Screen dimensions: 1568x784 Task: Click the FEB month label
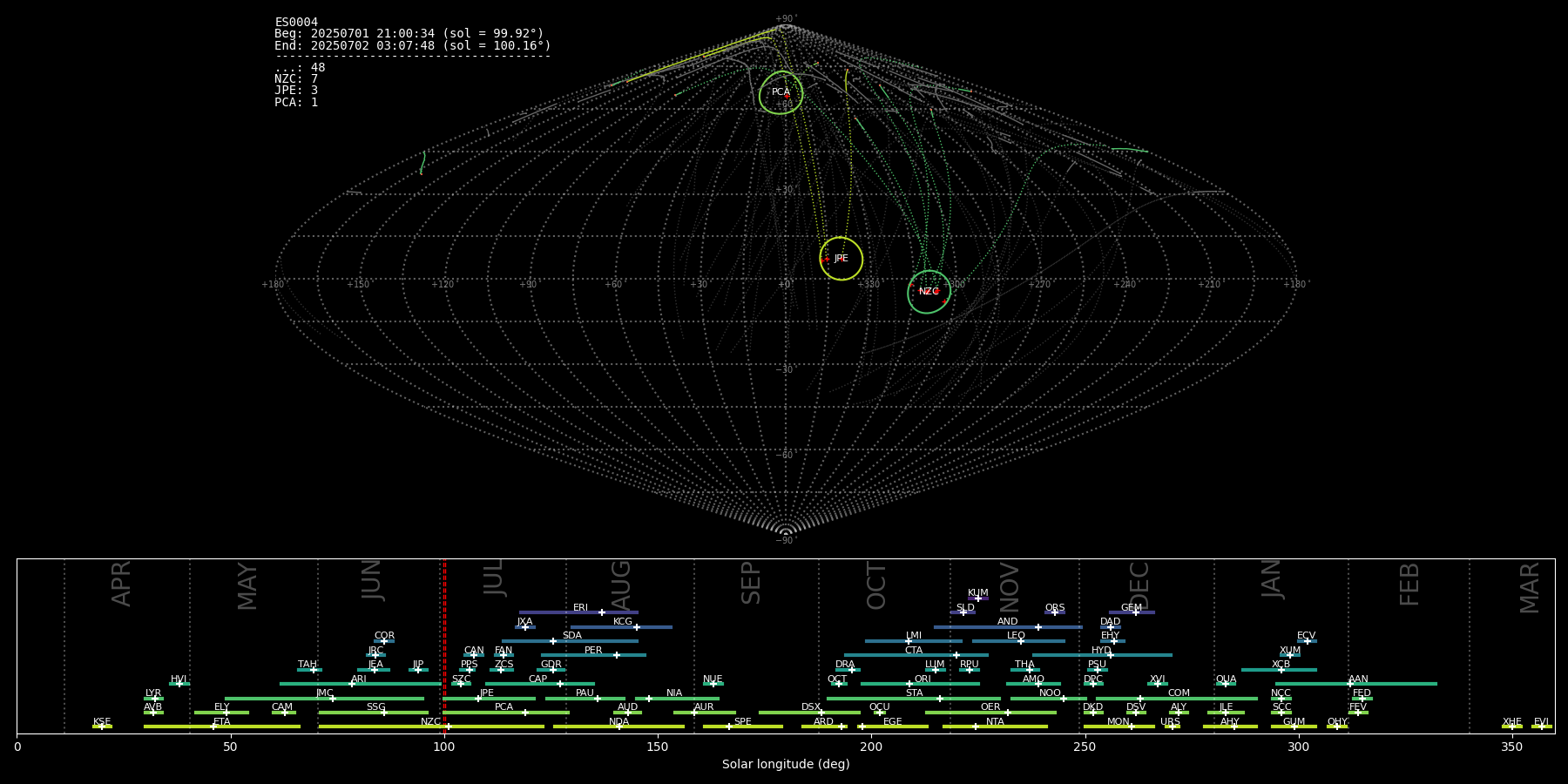[x=1409, y=584]
